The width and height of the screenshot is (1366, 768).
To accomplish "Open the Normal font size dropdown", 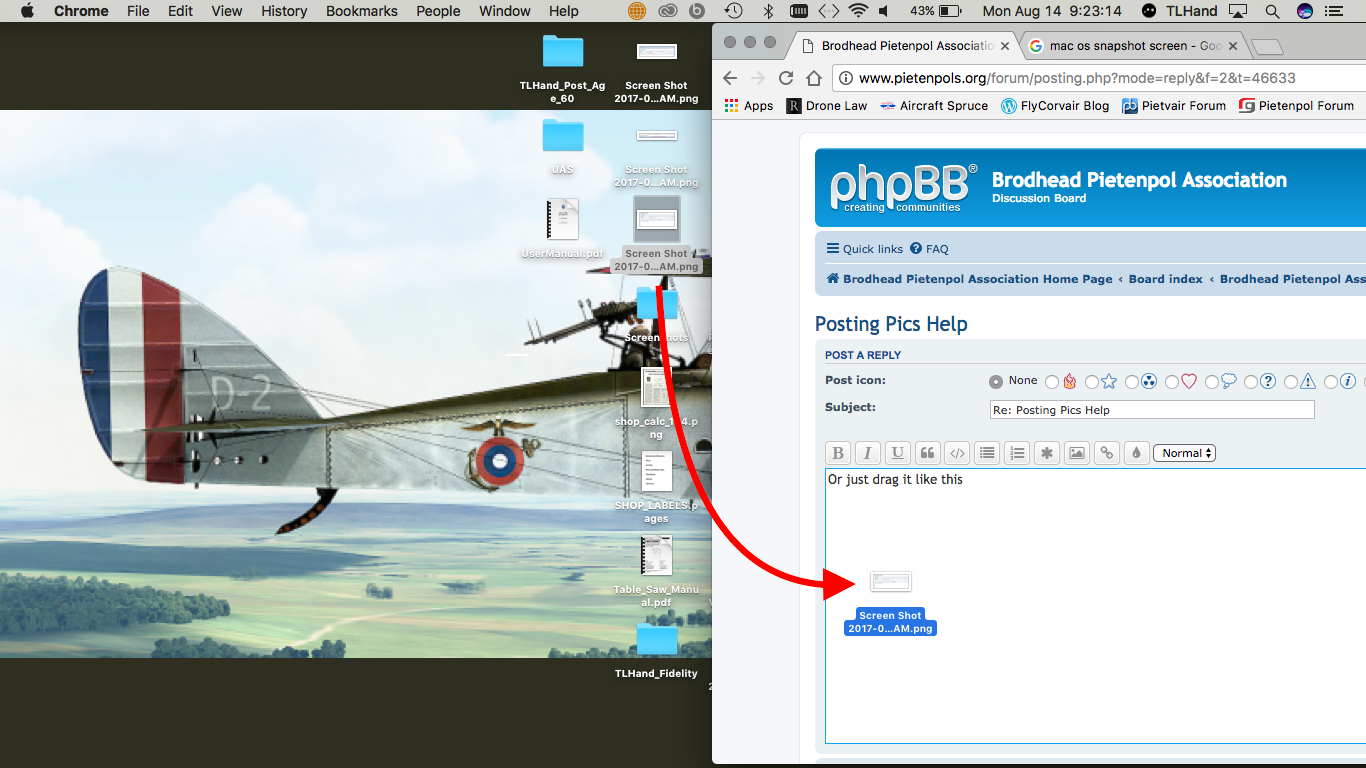I will (x=1184, y=453).
